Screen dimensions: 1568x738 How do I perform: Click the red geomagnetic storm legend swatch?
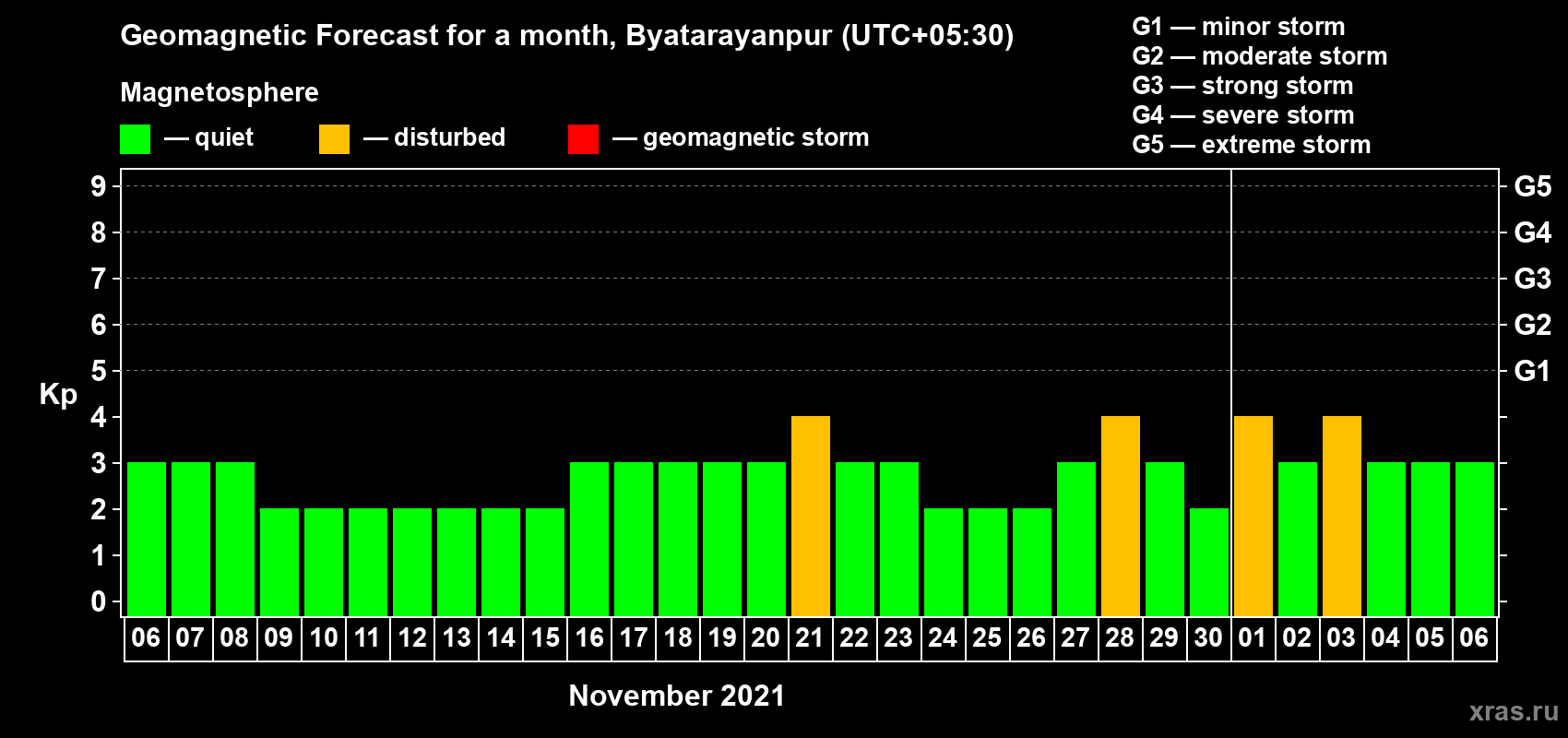[x=584, y=139]
